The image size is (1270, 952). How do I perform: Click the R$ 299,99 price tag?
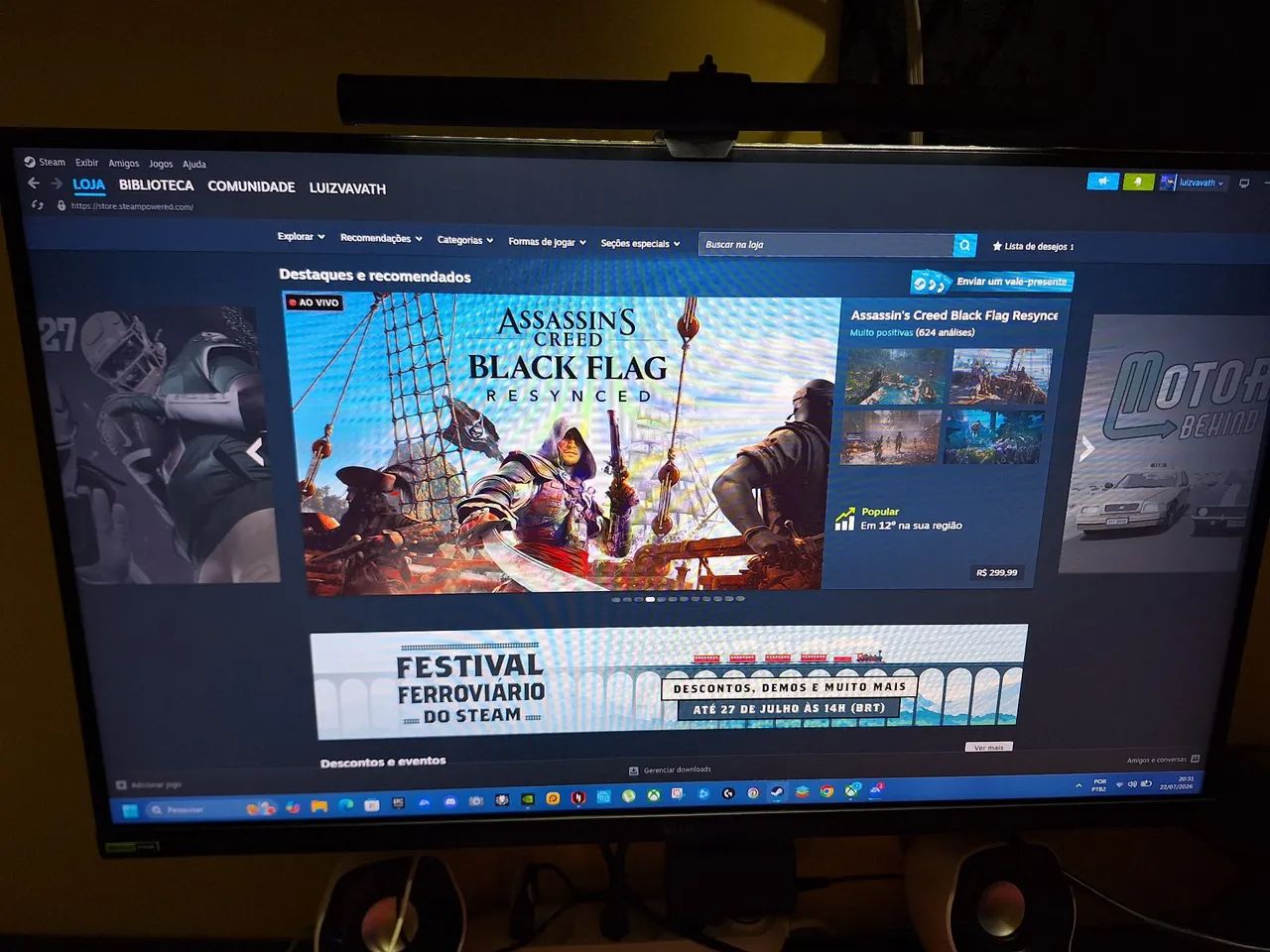(x=996, y=572)
